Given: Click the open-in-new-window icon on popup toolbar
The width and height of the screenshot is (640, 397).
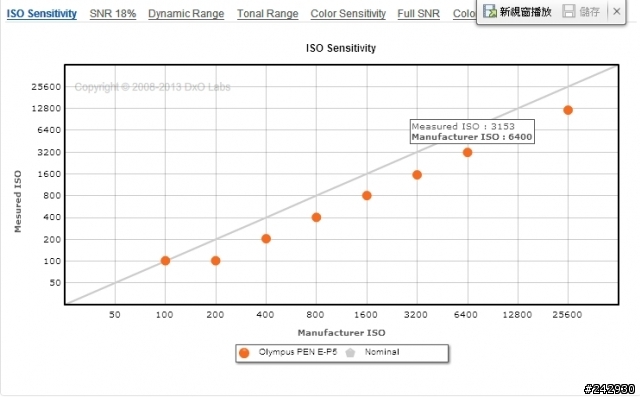Looking at the screenshot, I should [x=490, y=11].
